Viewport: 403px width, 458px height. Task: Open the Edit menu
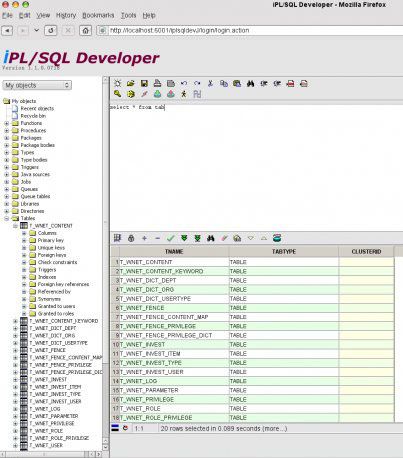pyautogui.click(x=24, y=15)
